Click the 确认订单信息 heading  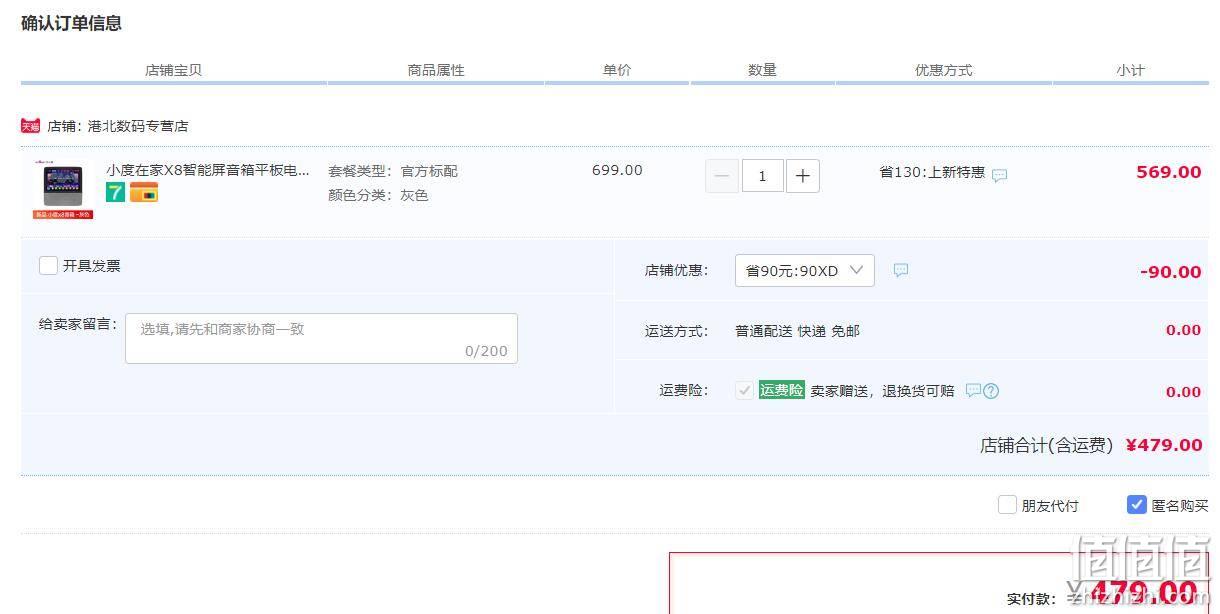[71, 23]
